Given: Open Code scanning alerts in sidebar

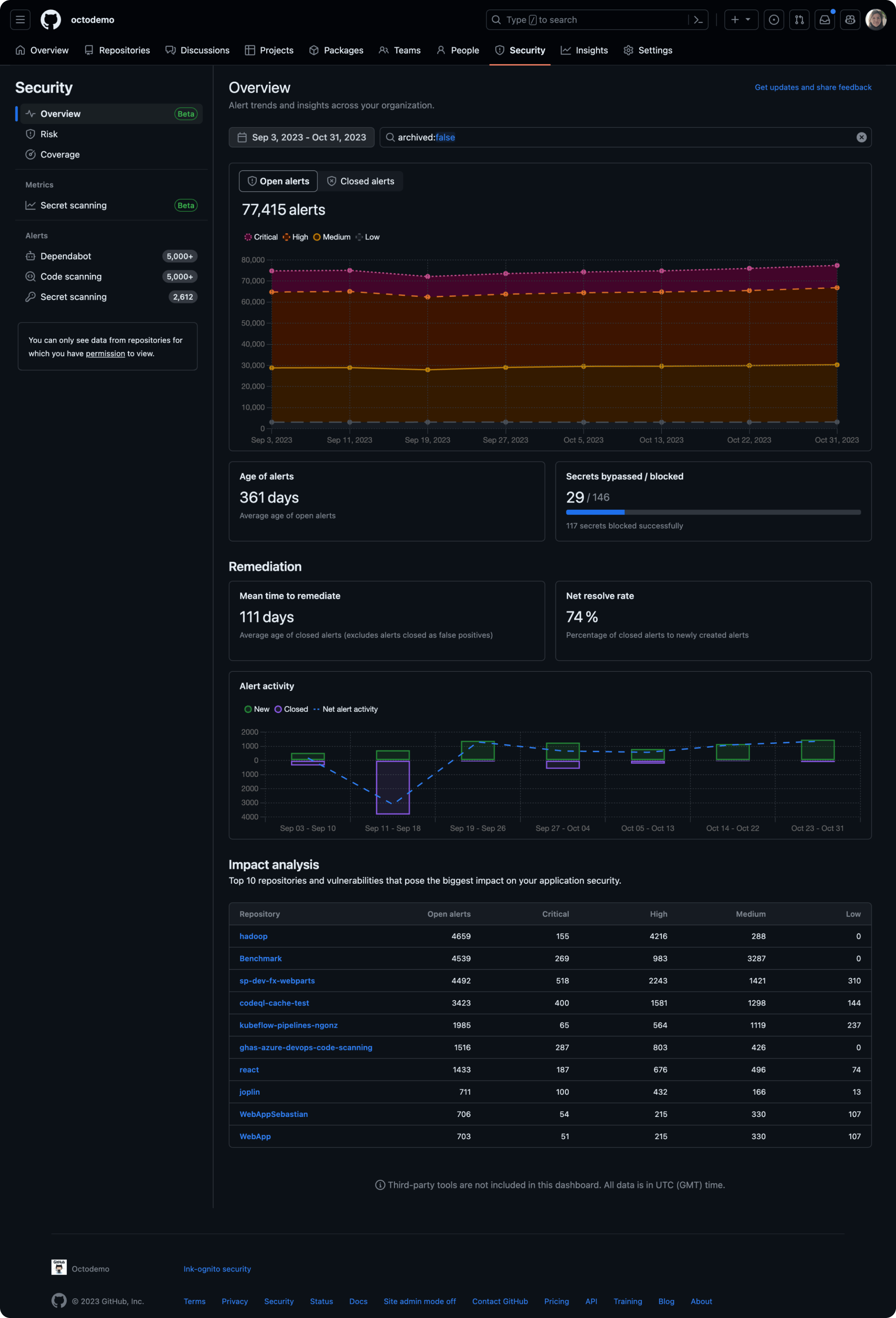Looking at the screenshot, I should (111, 277).
